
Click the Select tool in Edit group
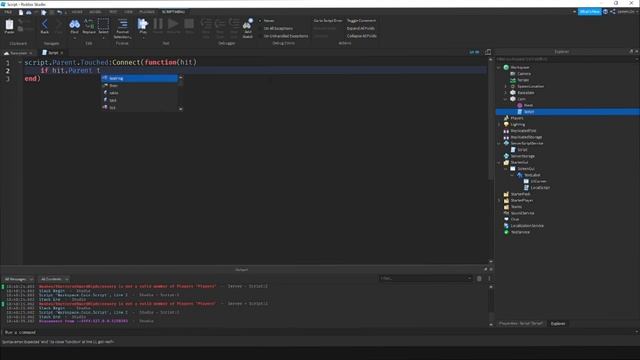click(103, 25)
